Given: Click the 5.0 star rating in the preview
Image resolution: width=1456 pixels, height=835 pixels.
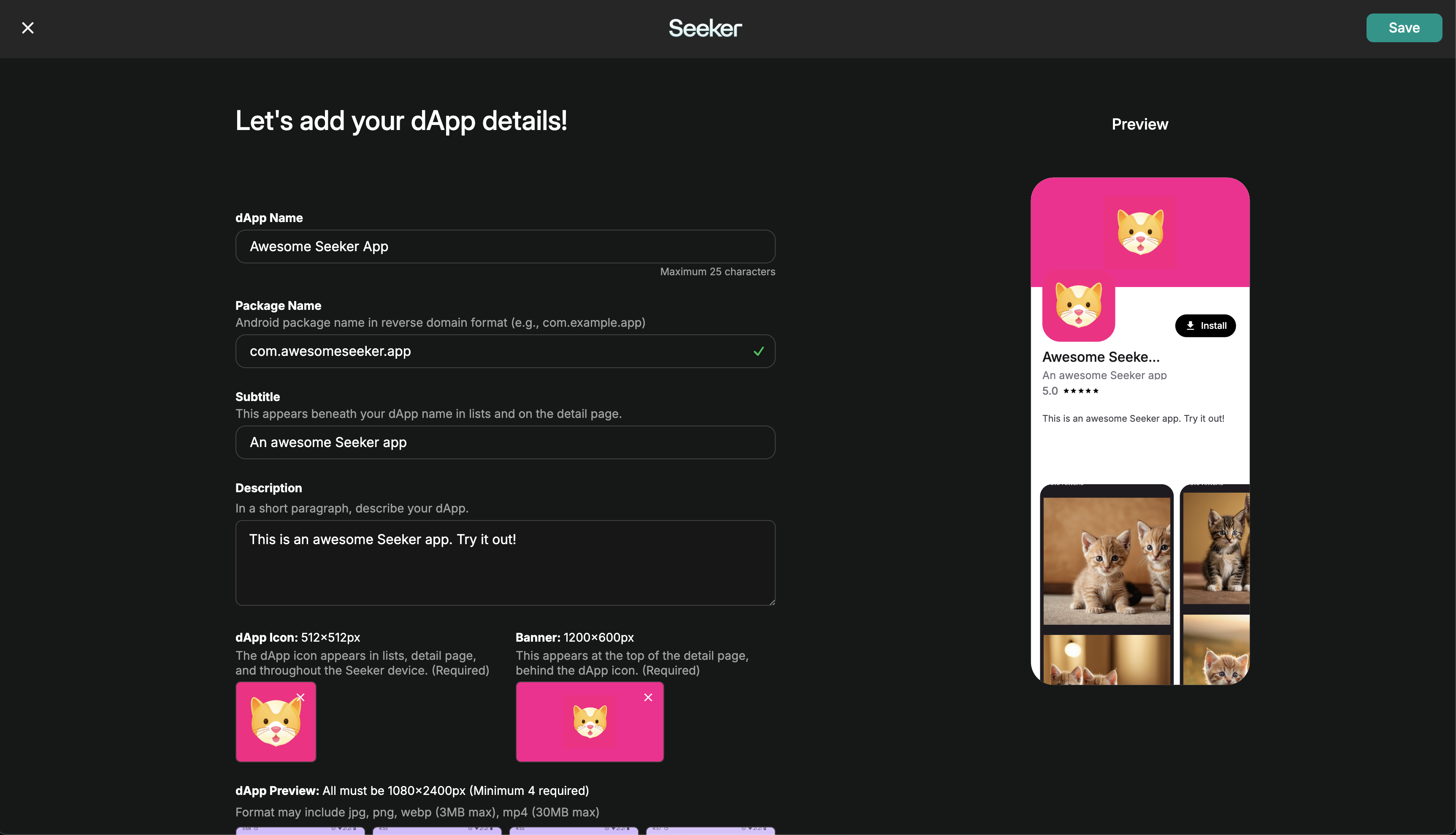Looking at the screenshot, I should pos(1071,390).
